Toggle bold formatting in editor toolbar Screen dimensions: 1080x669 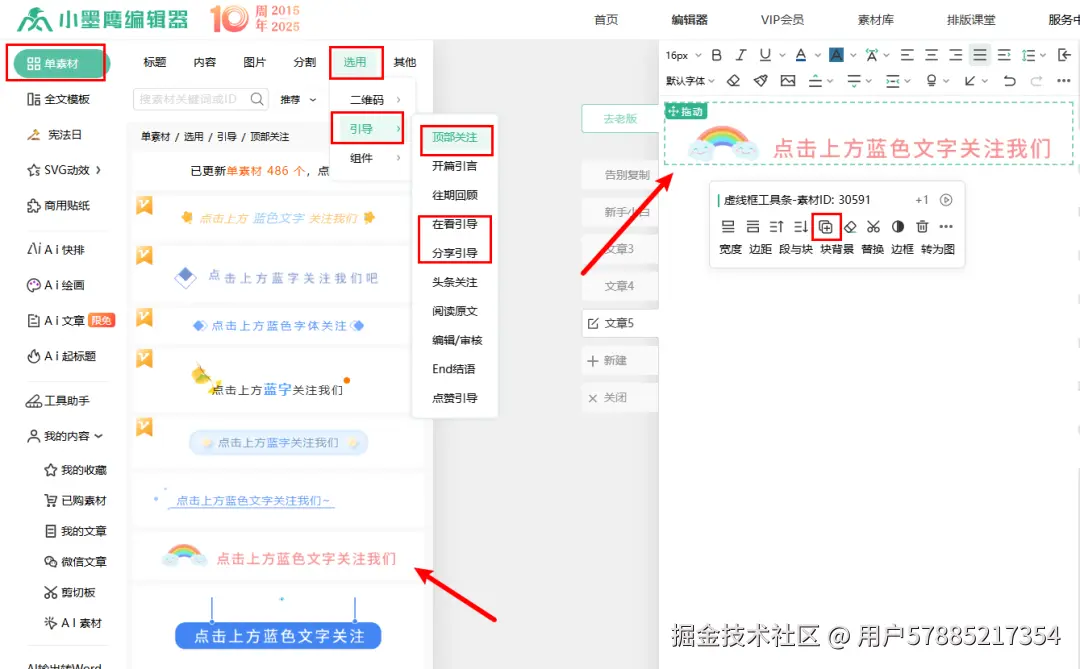coord(716,55)
